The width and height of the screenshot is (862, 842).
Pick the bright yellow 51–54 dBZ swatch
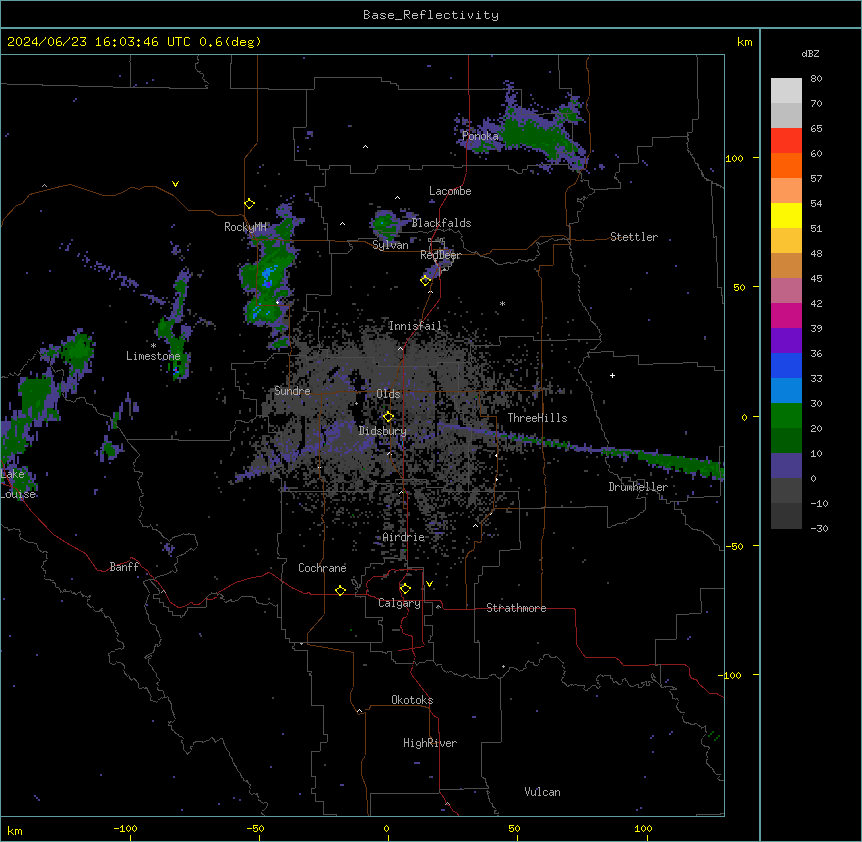tap(786, 216)
